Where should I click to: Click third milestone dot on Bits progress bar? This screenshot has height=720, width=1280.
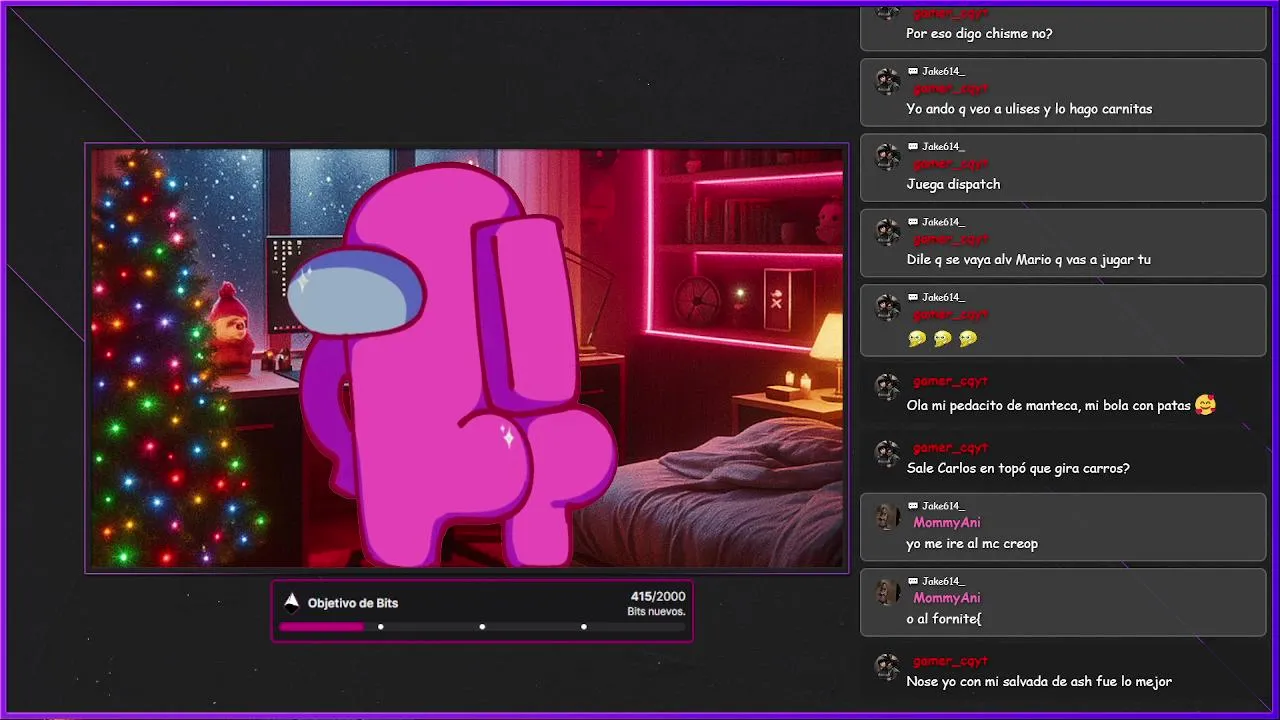583,627
